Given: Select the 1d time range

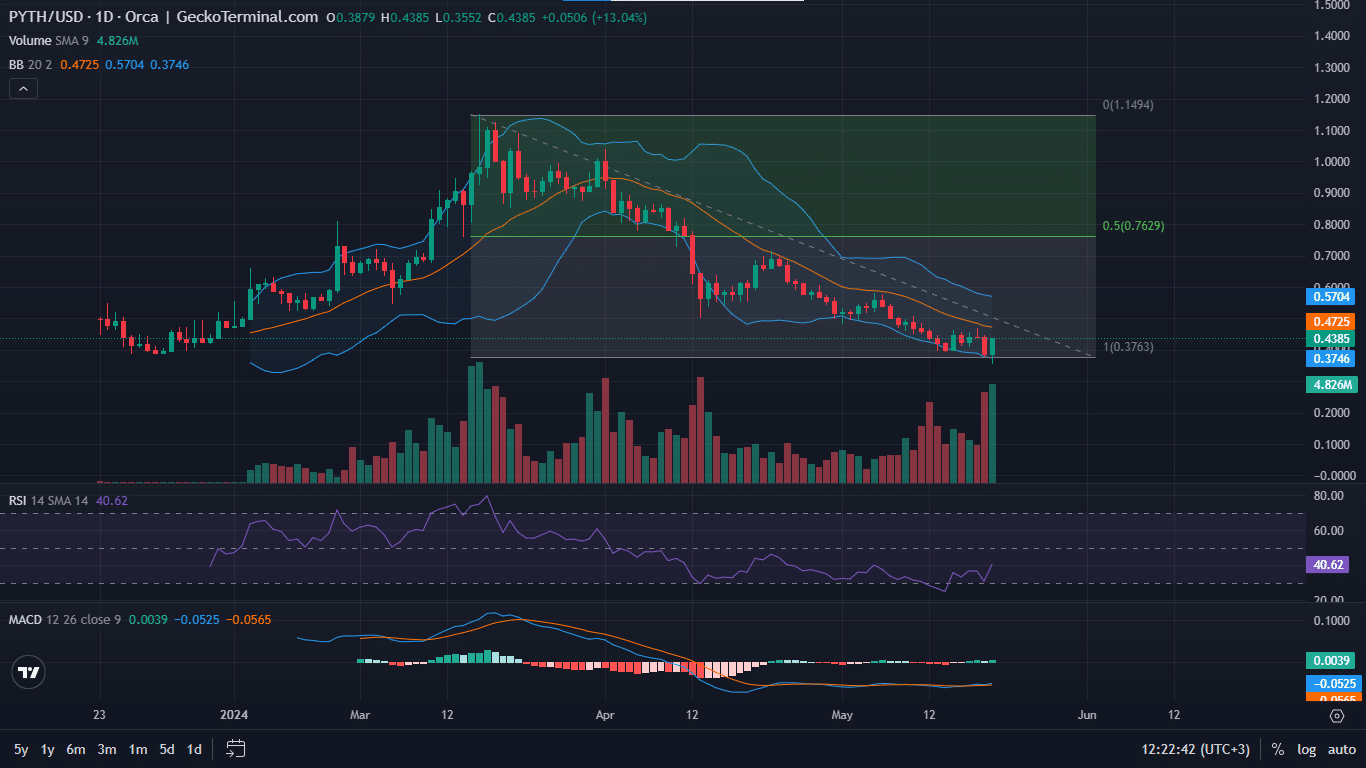Looking at the screenshot, I should tap(195, 749).
